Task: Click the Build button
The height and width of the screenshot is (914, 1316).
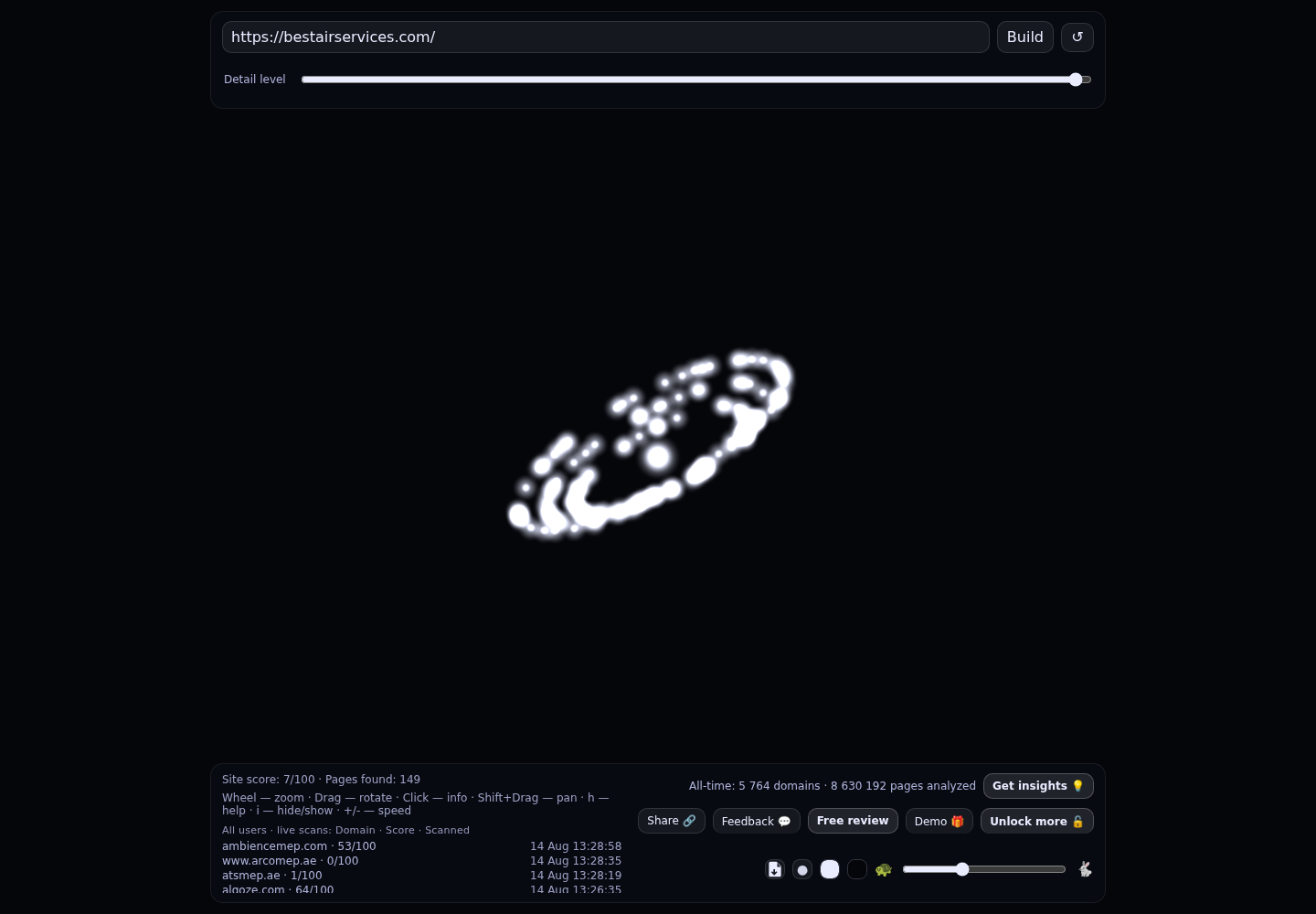Action: pos(1025,37)
